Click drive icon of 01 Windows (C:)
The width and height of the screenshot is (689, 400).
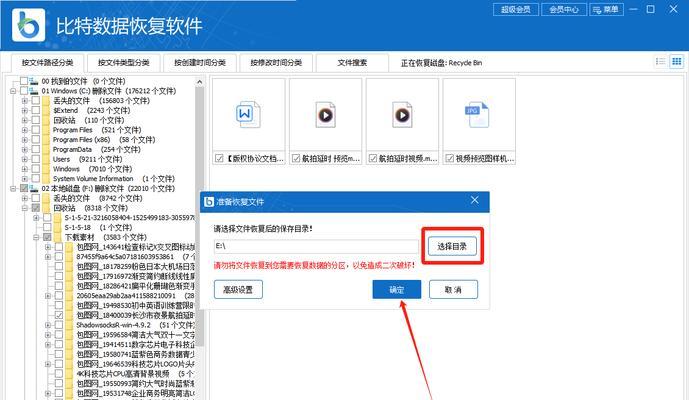34,91
